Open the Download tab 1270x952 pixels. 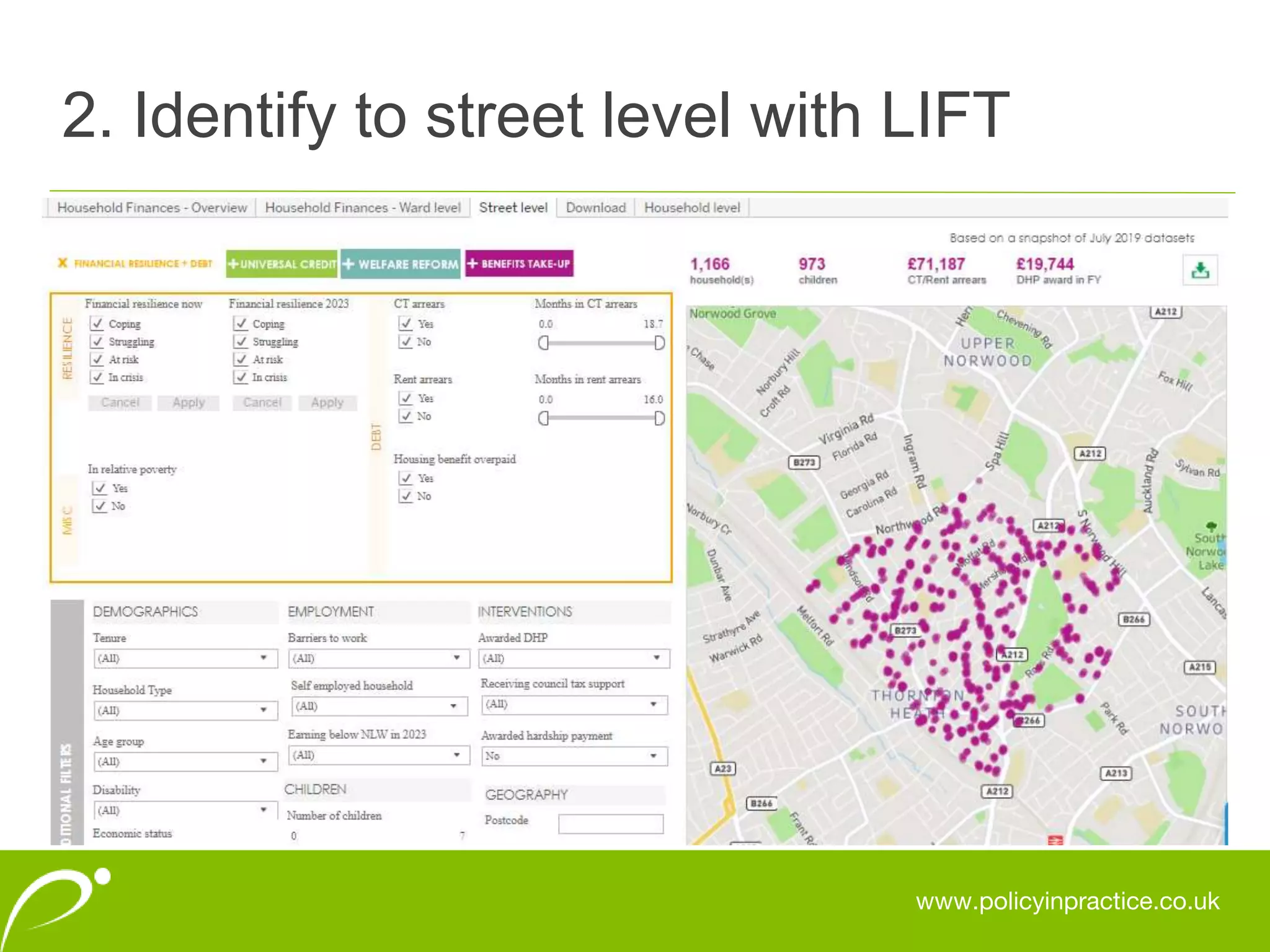pyautogui.click(x=596, y=208)
